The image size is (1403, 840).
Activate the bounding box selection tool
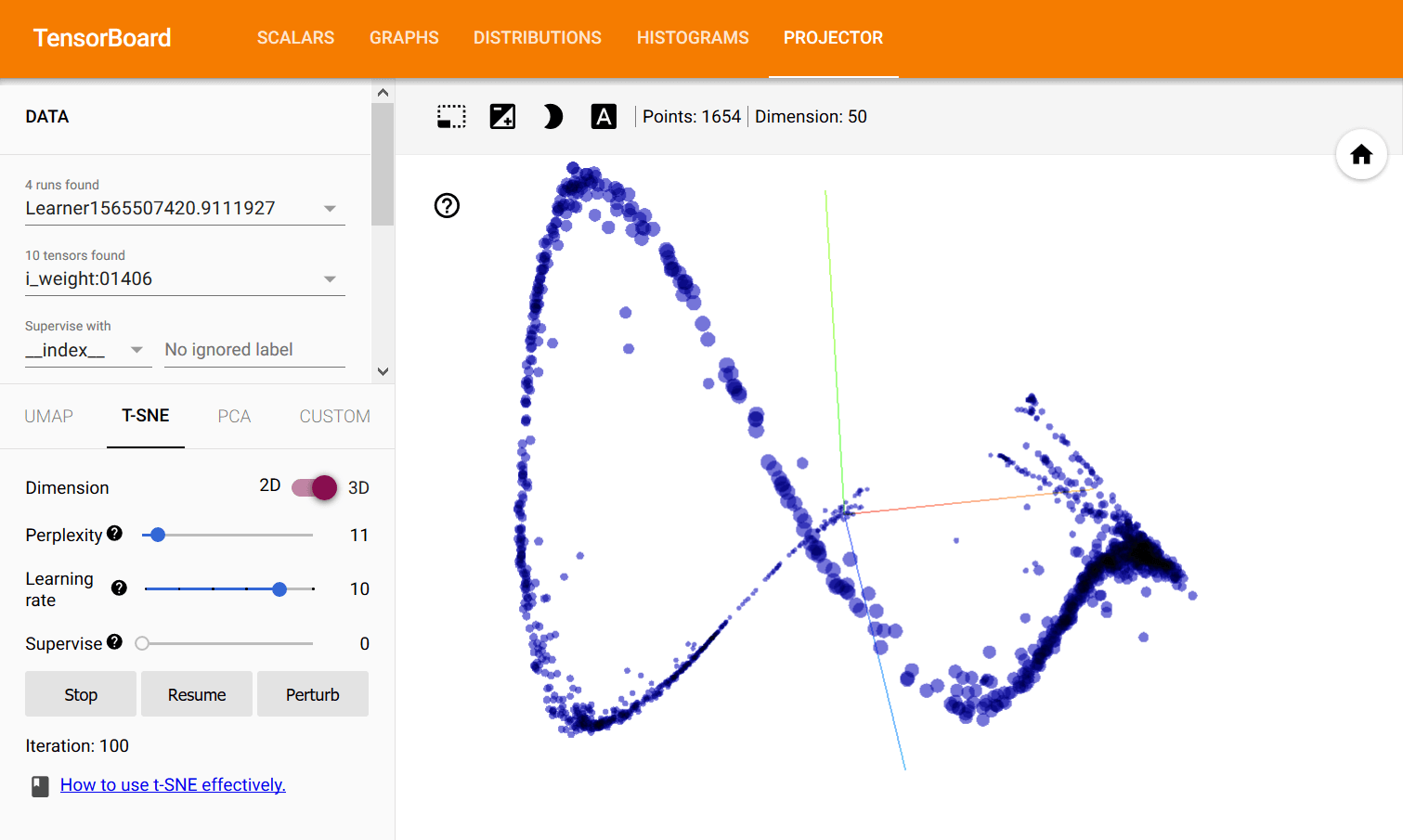(451, 116)
